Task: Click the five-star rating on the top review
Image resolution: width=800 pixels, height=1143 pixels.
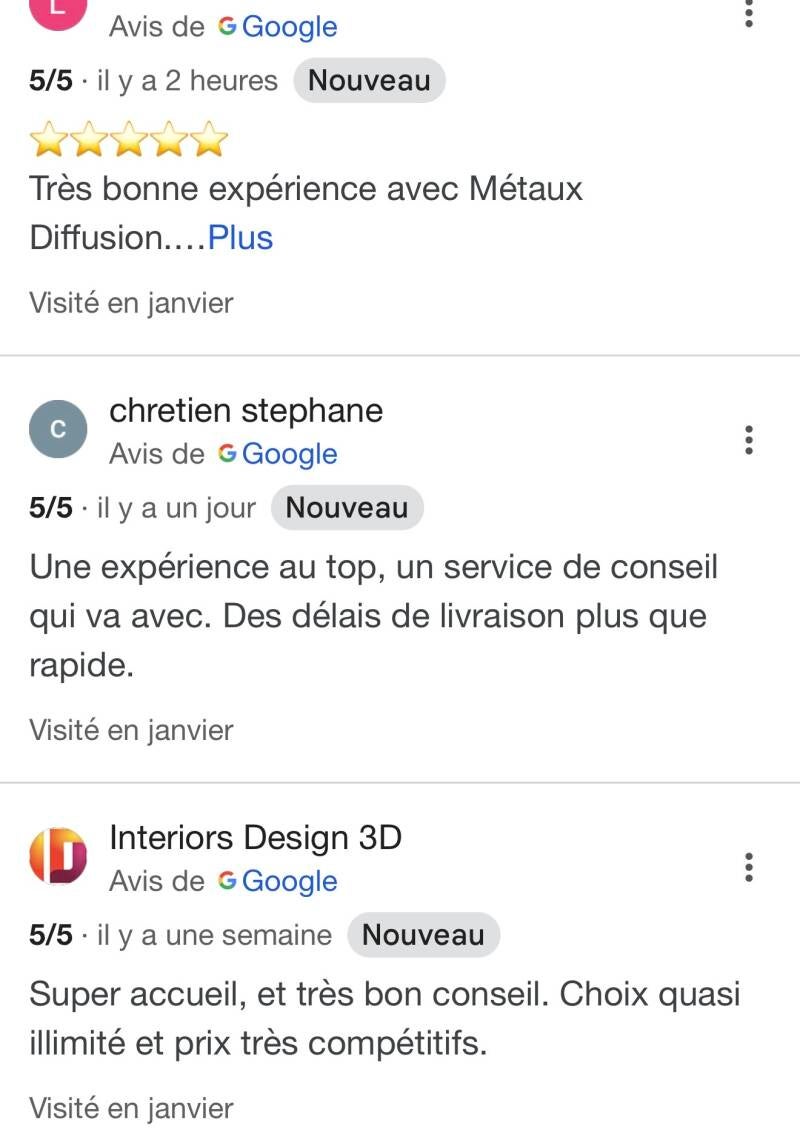Action: point(129,141)
